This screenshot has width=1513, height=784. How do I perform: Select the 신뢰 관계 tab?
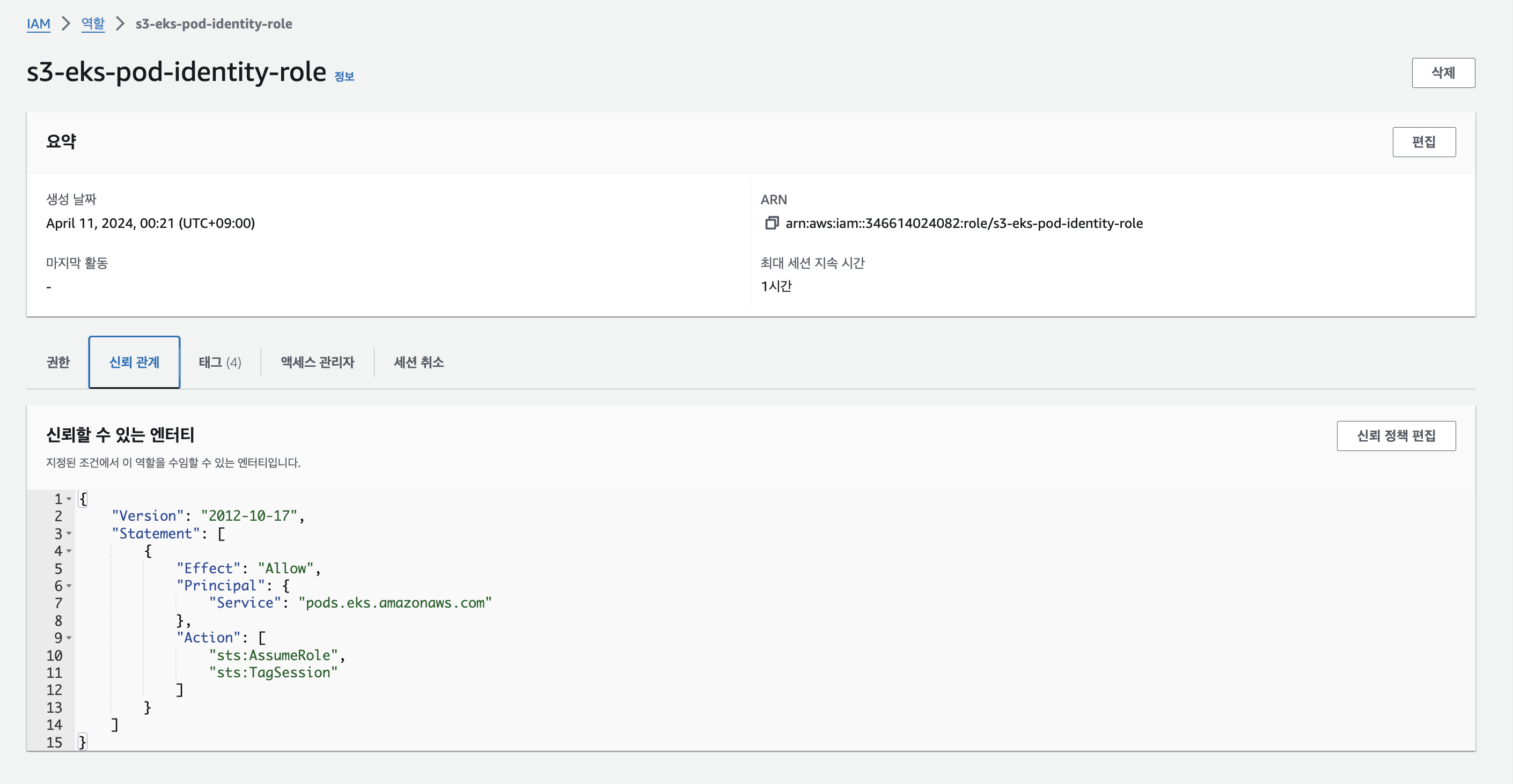pos(134,362)
